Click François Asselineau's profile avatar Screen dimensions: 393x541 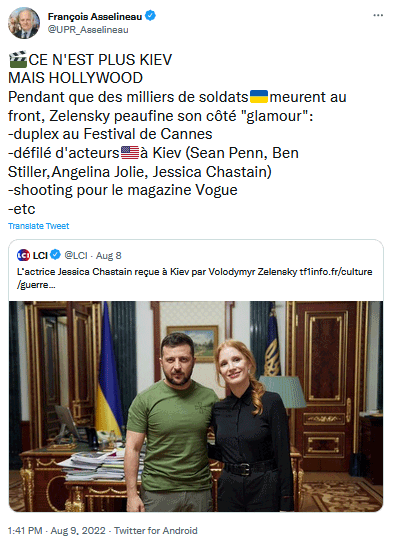pos(24,23)
